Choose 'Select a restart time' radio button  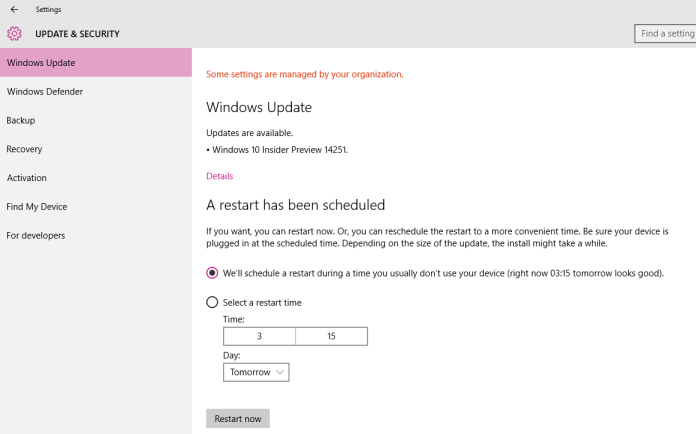[x=212, y=303]
